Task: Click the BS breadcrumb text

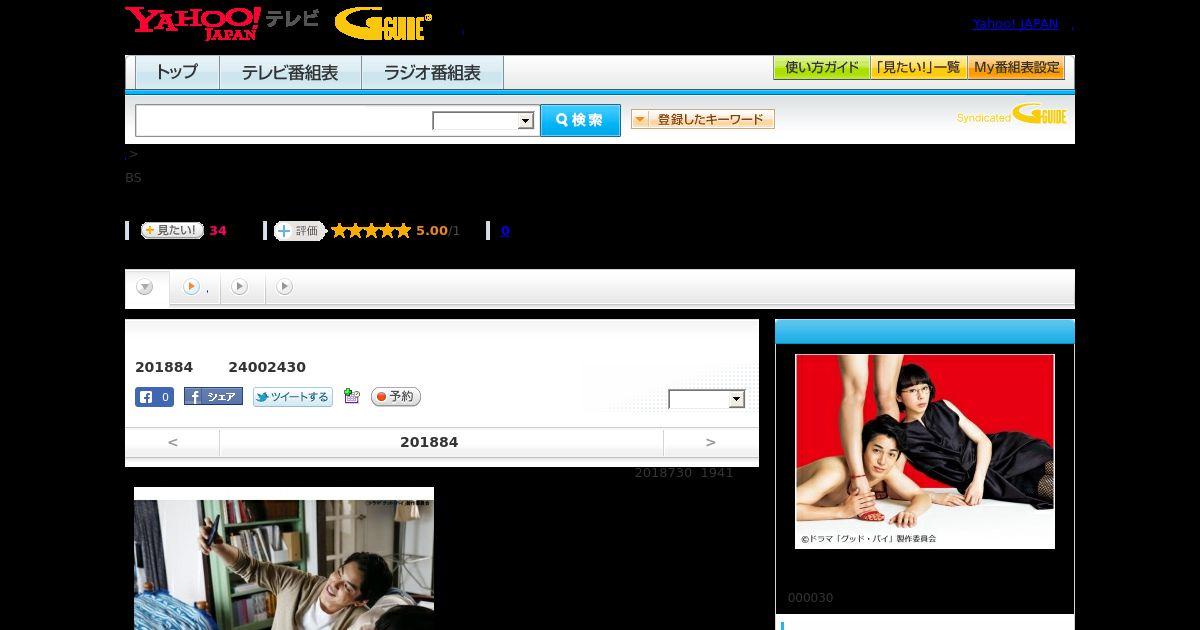Action: tap(133, 178)
